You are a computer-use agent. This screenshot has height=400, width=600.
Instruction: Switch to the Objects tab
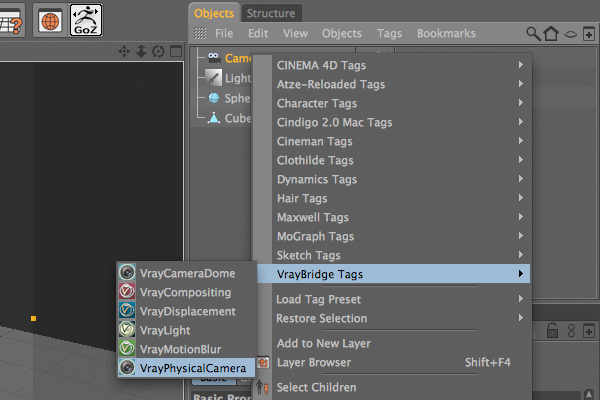(x=214, y=13)
